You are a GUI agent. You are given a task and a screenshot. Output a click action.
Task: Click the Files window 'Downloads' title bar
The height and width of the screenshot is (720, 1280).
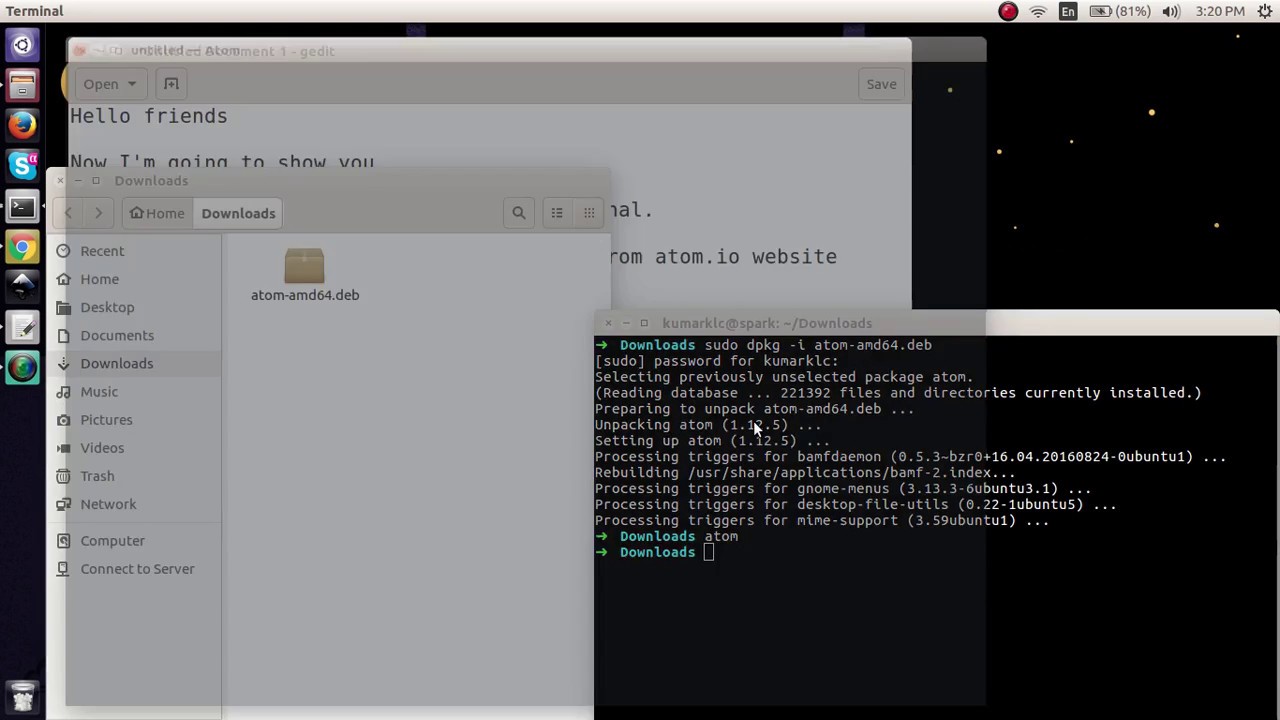(151, 181)
